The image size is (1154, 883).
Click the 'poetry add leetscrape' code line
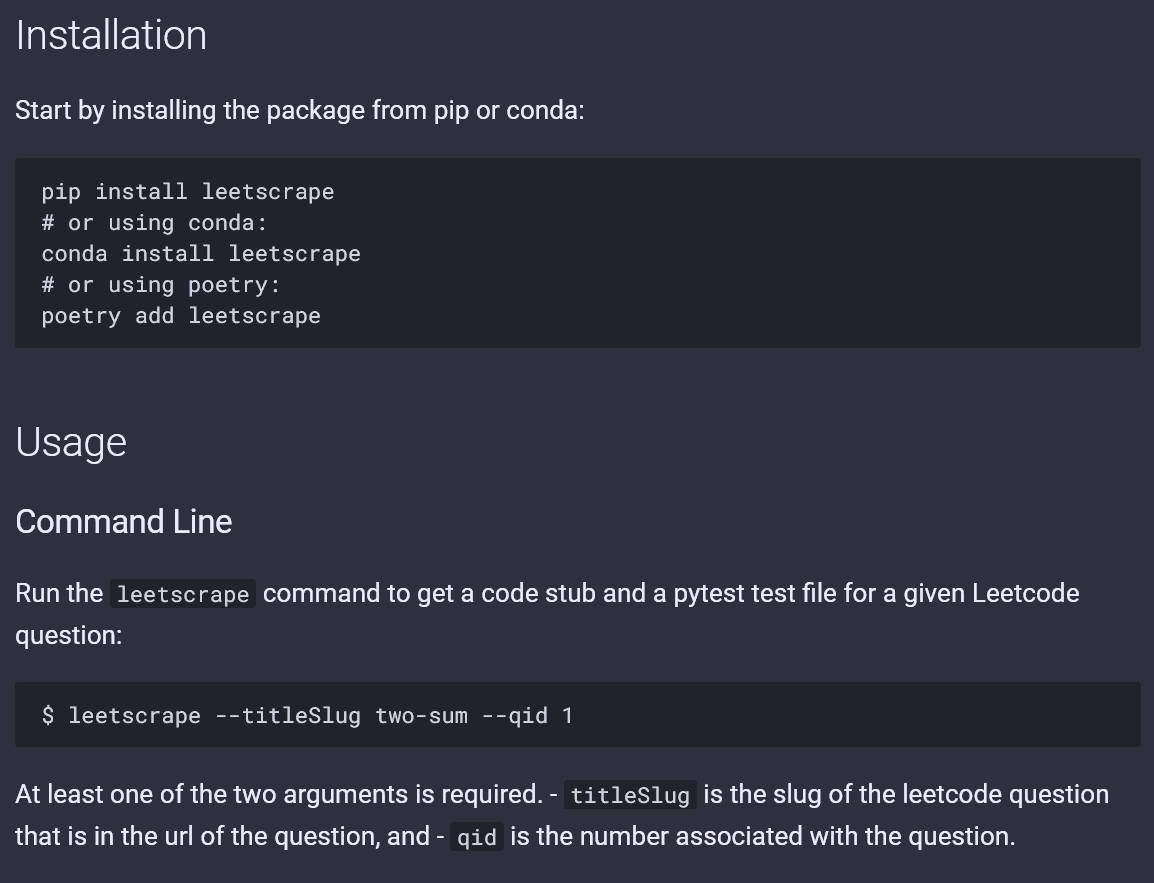(x=181, y=316)
